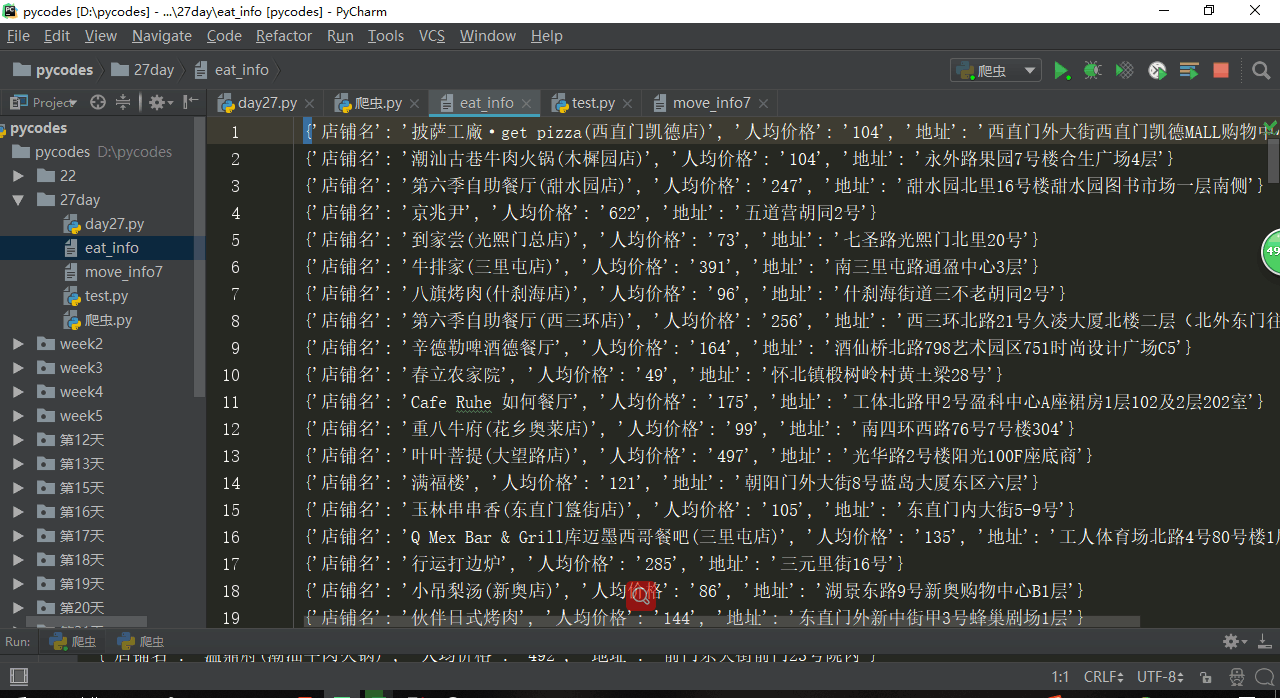Image resolution: width=1280 pixels, height=698 pixels.
Task: Close the test.py editor tab
Action: 628,103
